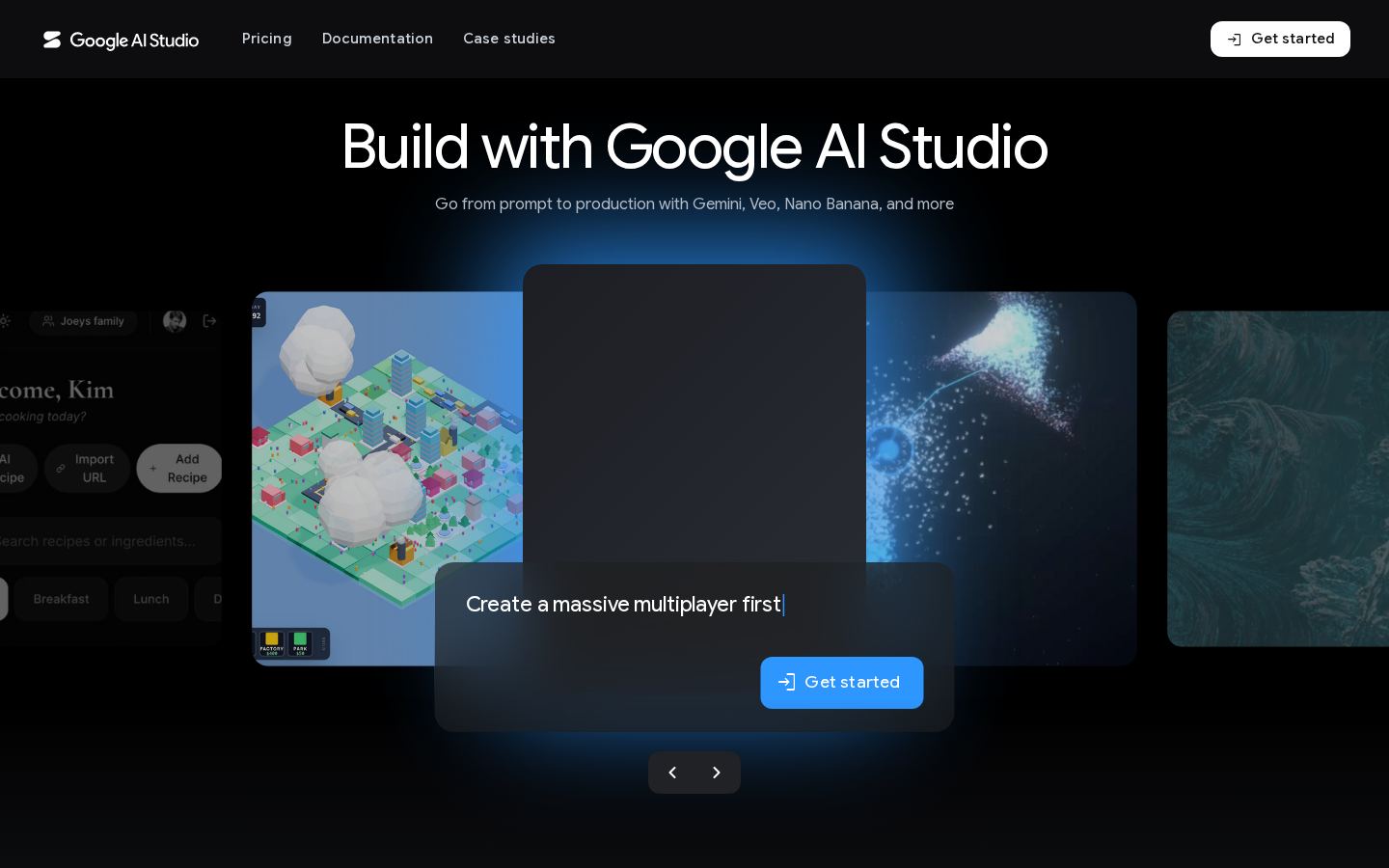Select the blue particle animation preview
The image size is (1389, 868).
coord(1001,426)
